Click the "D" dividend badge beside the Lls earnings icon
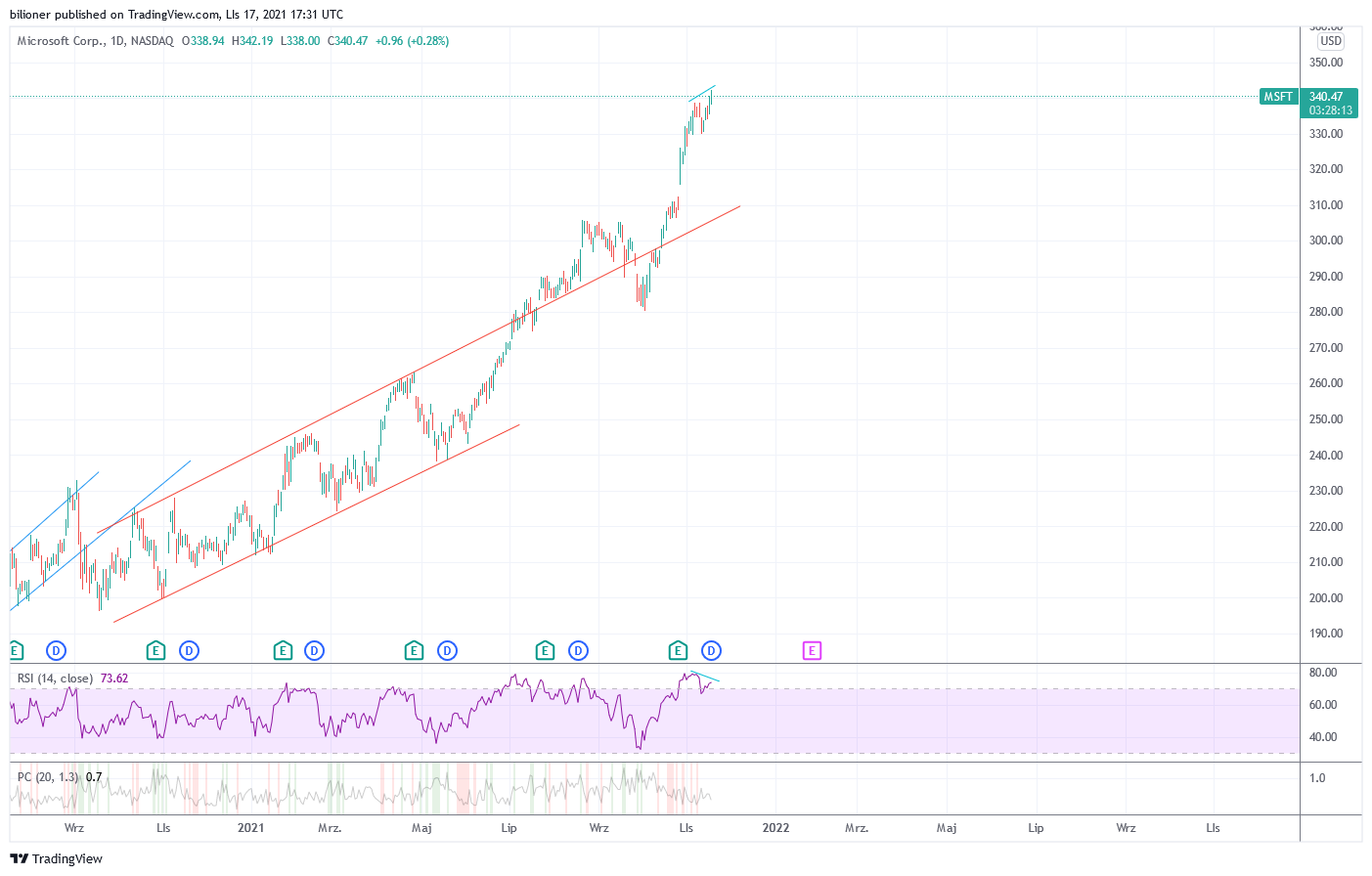 click(x=188, y=649)
